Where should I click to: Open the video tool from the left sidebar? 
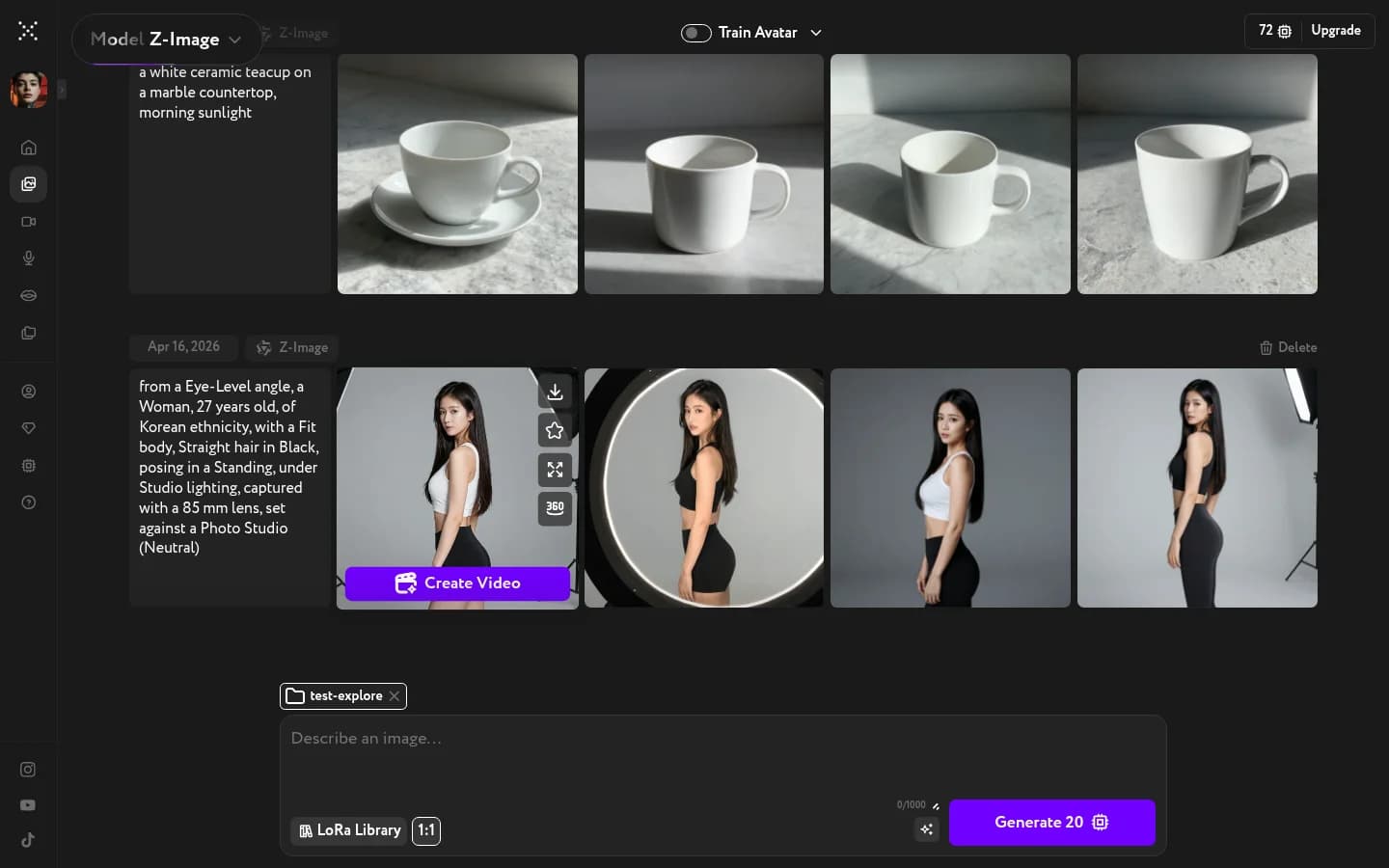click(x=29, y=221)
